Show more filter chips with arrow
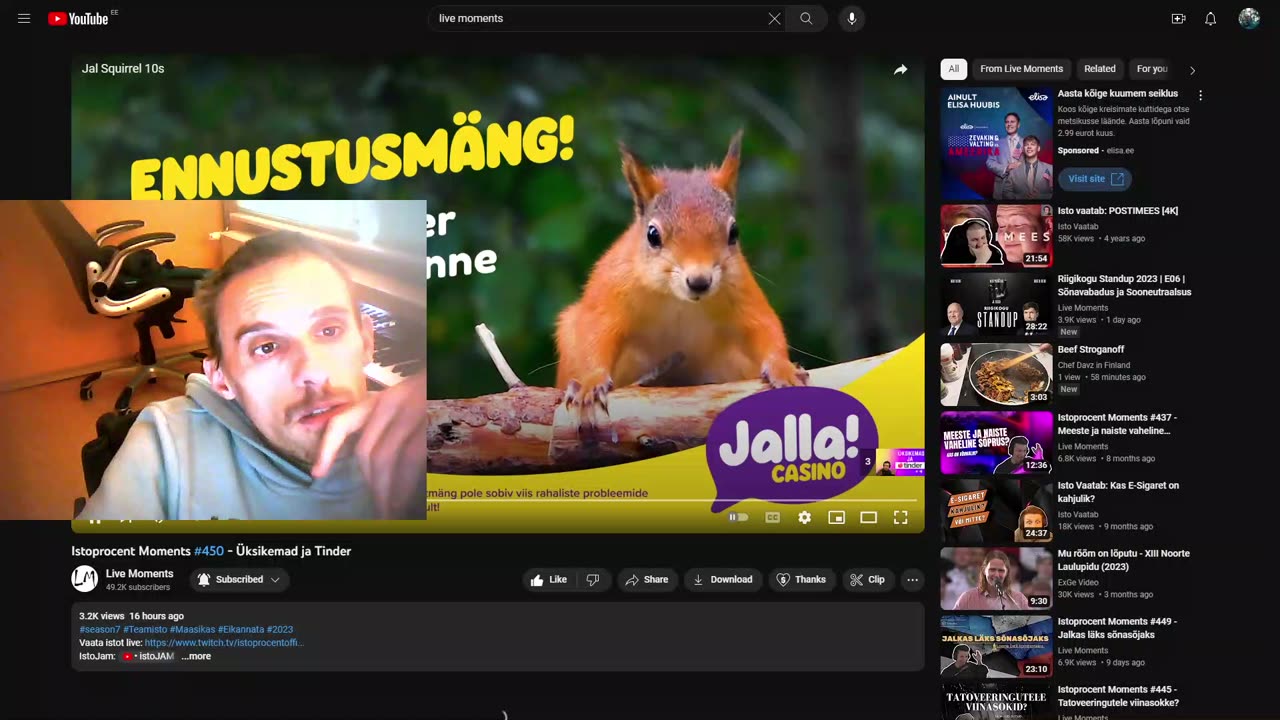The height and width of the screenshot is (720, 1280). point(1192,70)
